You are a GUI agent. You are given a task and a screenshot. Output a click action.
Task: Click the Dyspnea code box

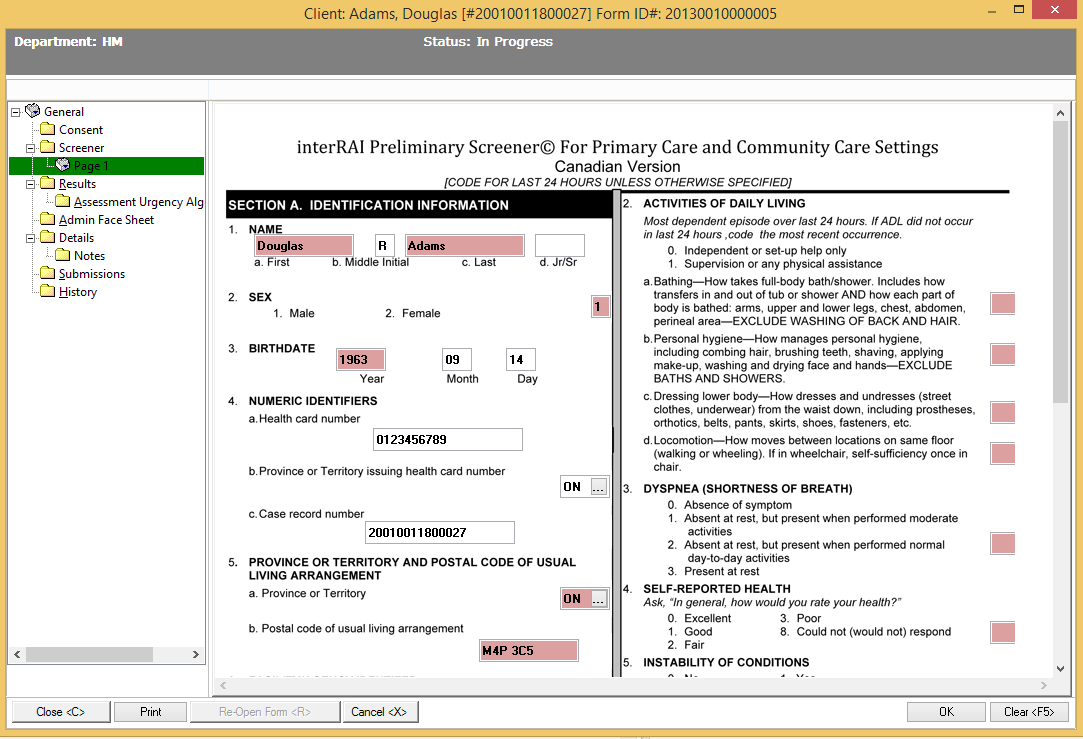pyautogui.click(x=1003, y=544)
